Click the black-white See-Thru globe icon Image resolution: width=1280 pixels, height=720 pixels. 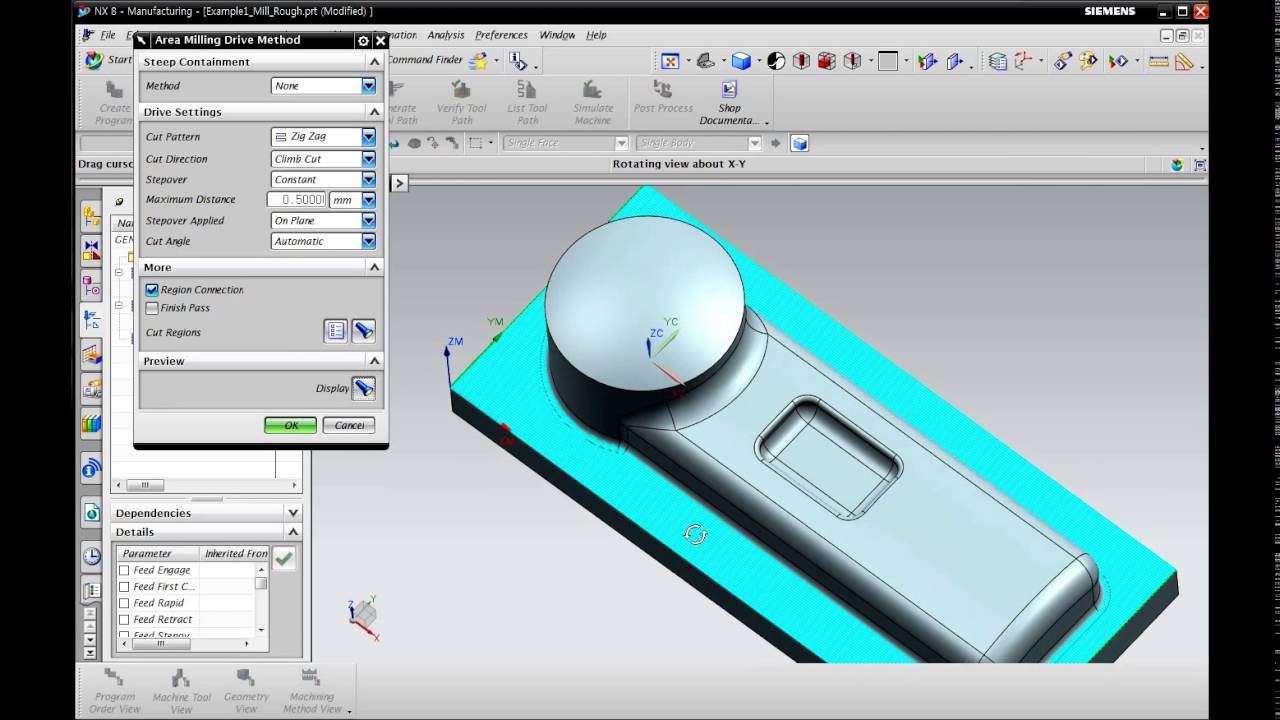coord(776,61)
